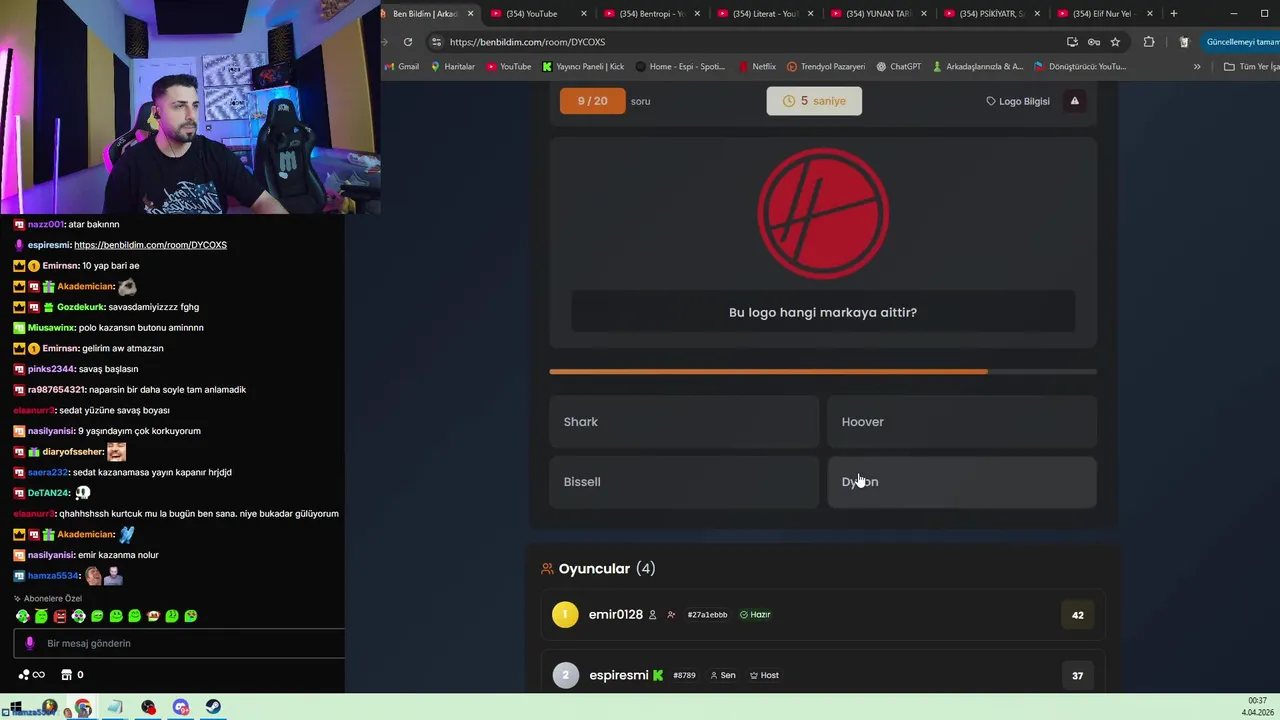
Task: Open Discord from the taskbar
Action: tap(181, 708)
